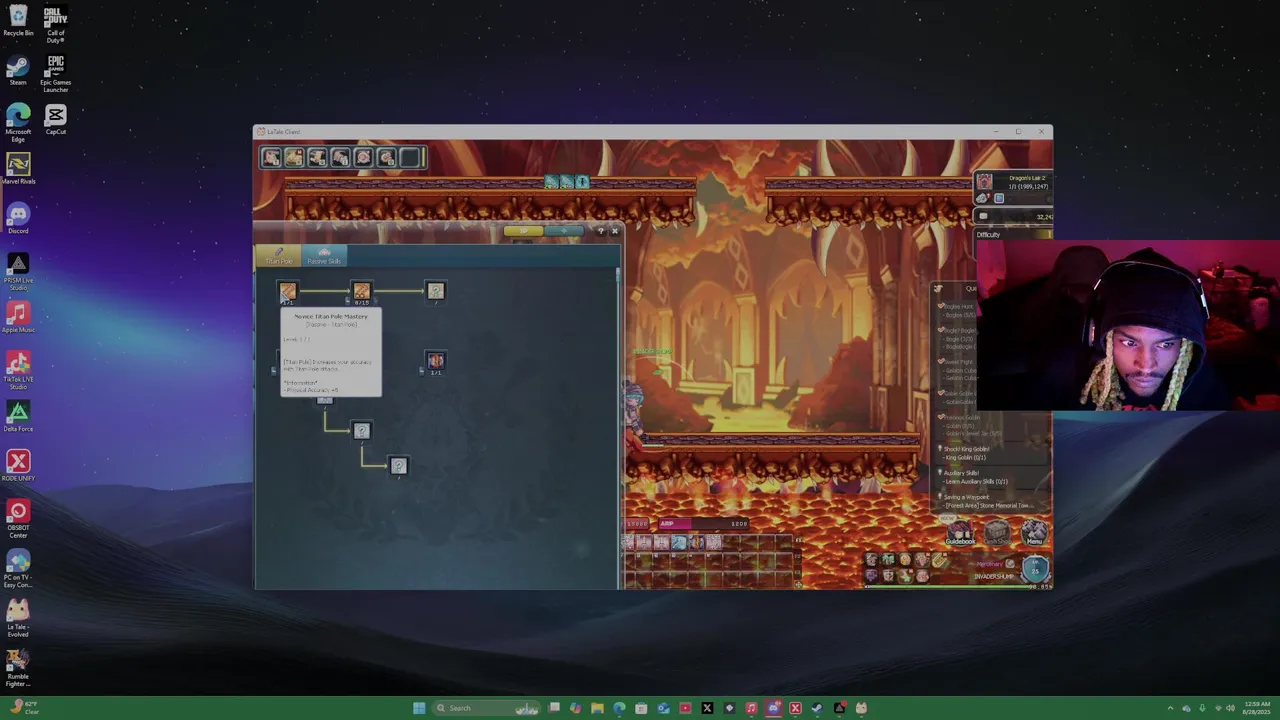The image size is (1280, 720).
Task: Click blue buff status icons above platform
Action: (567, 182)
